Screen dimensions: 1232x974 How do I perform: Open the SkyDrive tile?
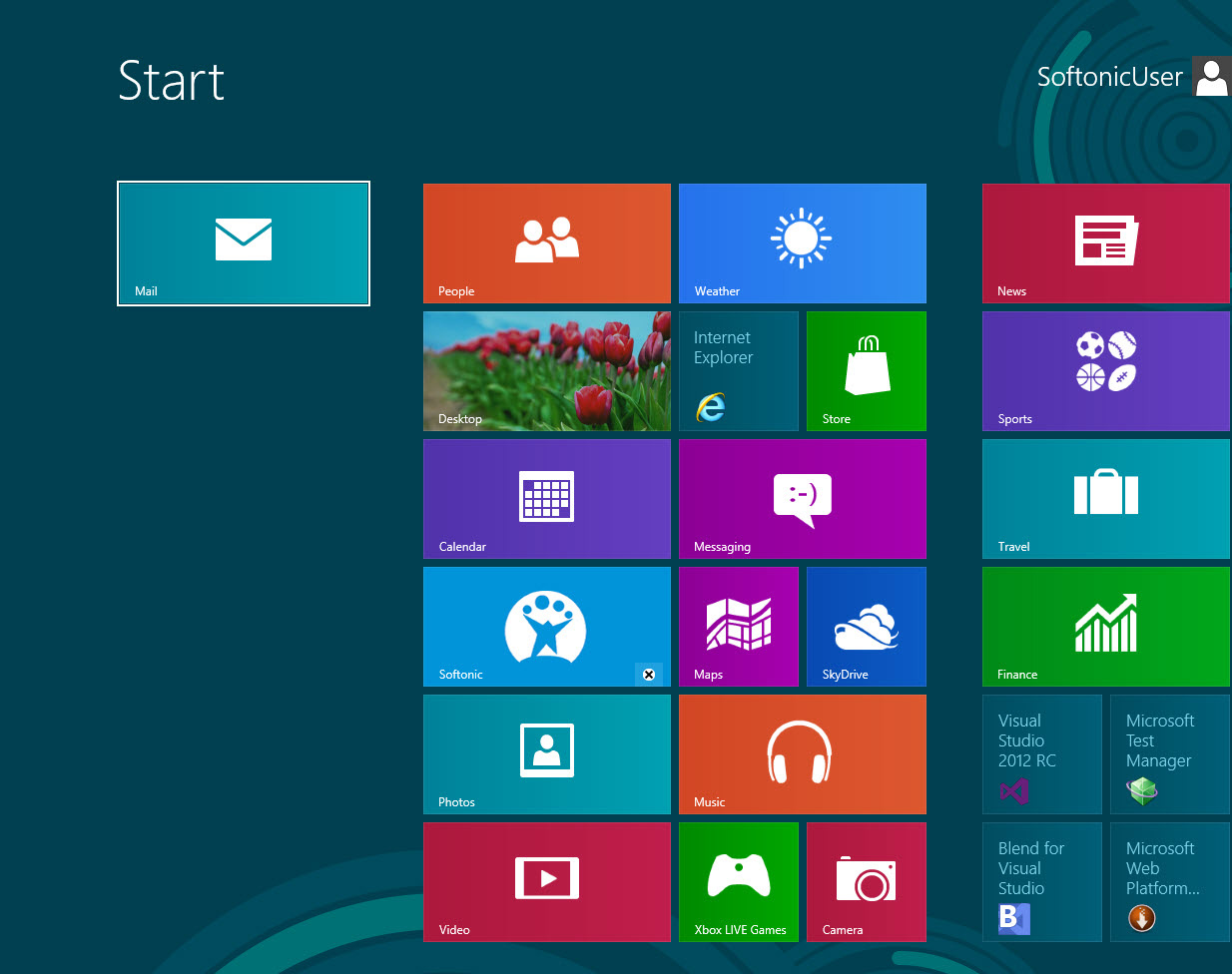tap(867, 627)
